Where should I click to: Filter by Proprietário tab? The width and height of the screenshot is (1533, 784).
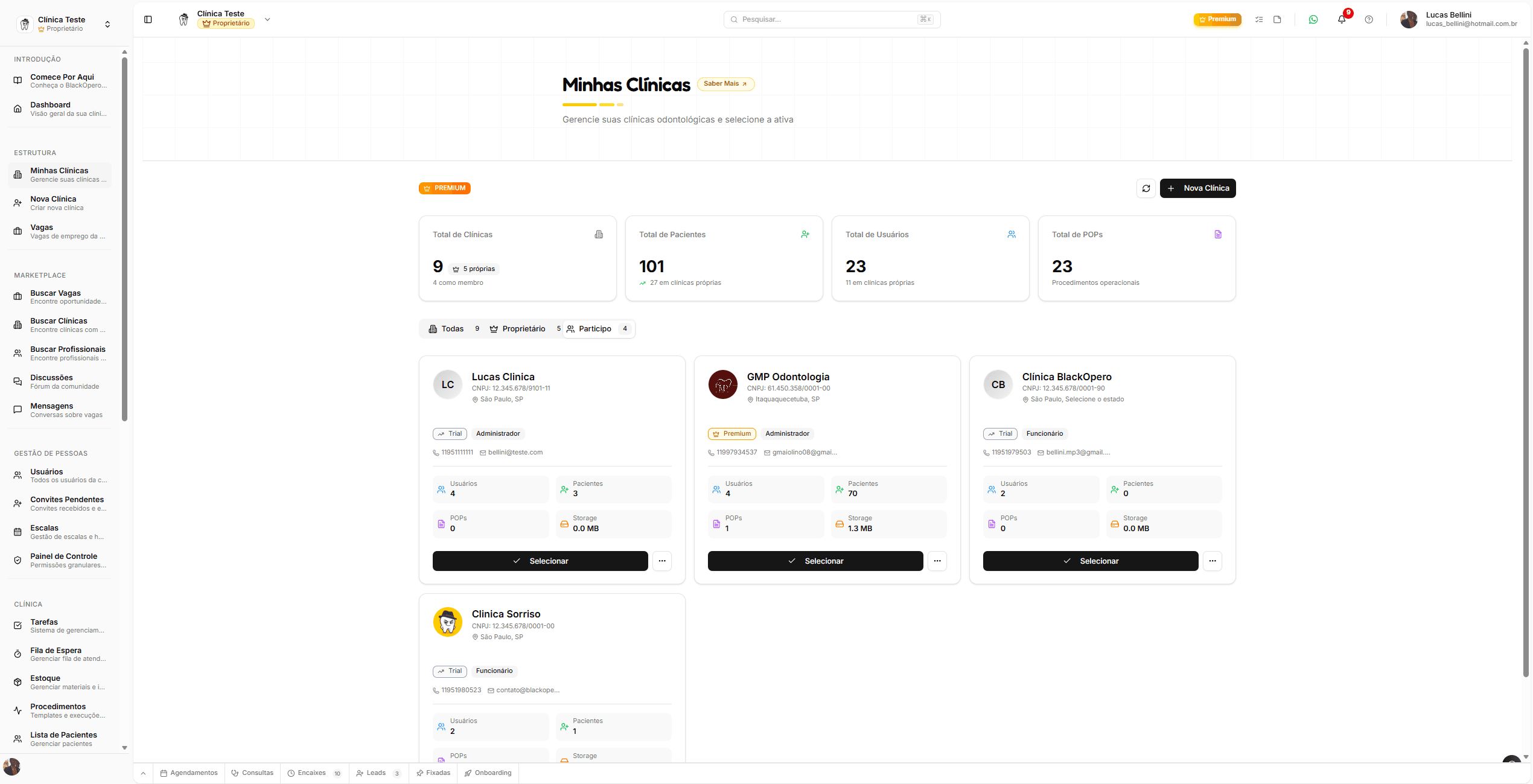[524, 329]
